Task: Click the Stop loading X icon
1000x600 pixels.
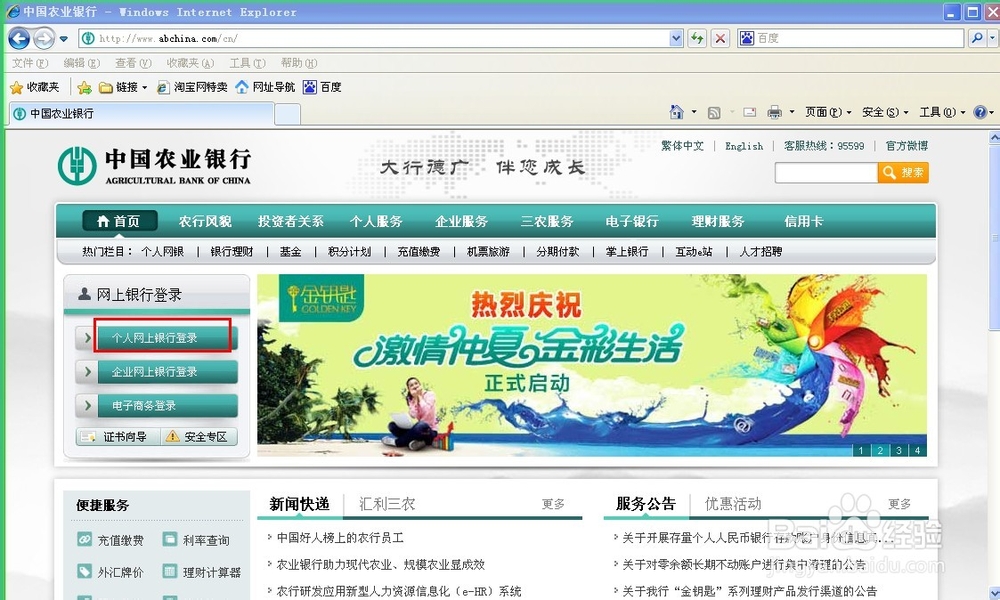Action: point(720,38)
